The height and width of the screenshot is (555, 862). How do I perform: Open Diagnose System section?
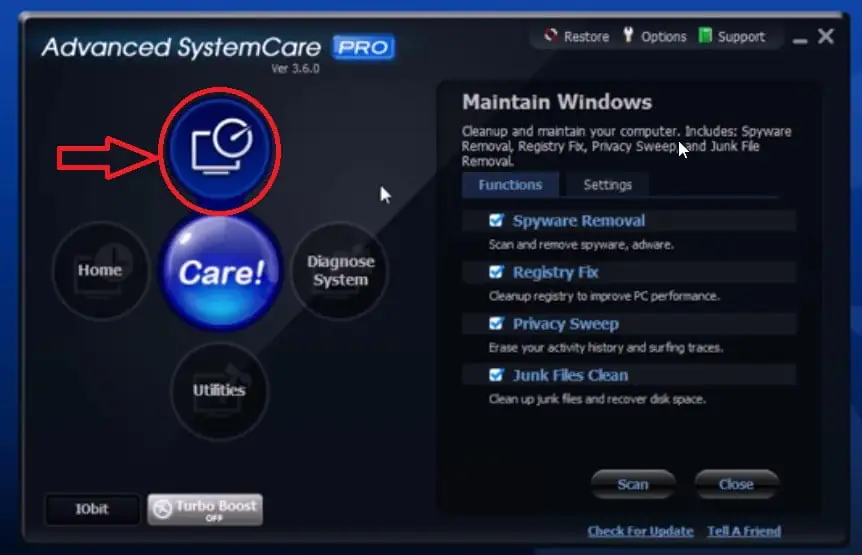click(x=340, y=270)
